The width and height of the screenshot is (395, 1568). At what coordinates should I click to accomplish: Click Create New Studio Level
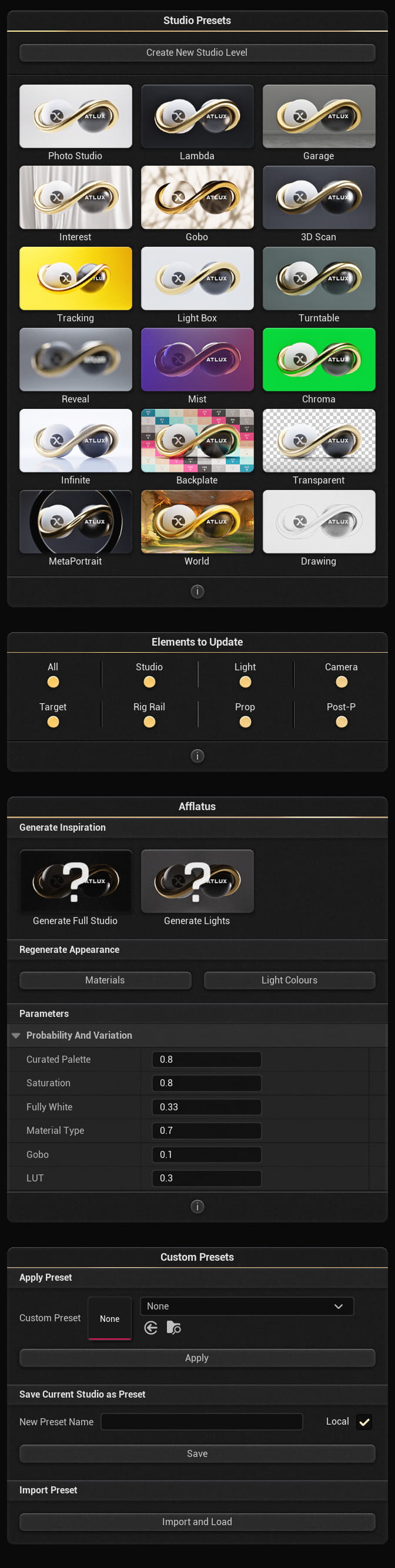coord(197,52)
